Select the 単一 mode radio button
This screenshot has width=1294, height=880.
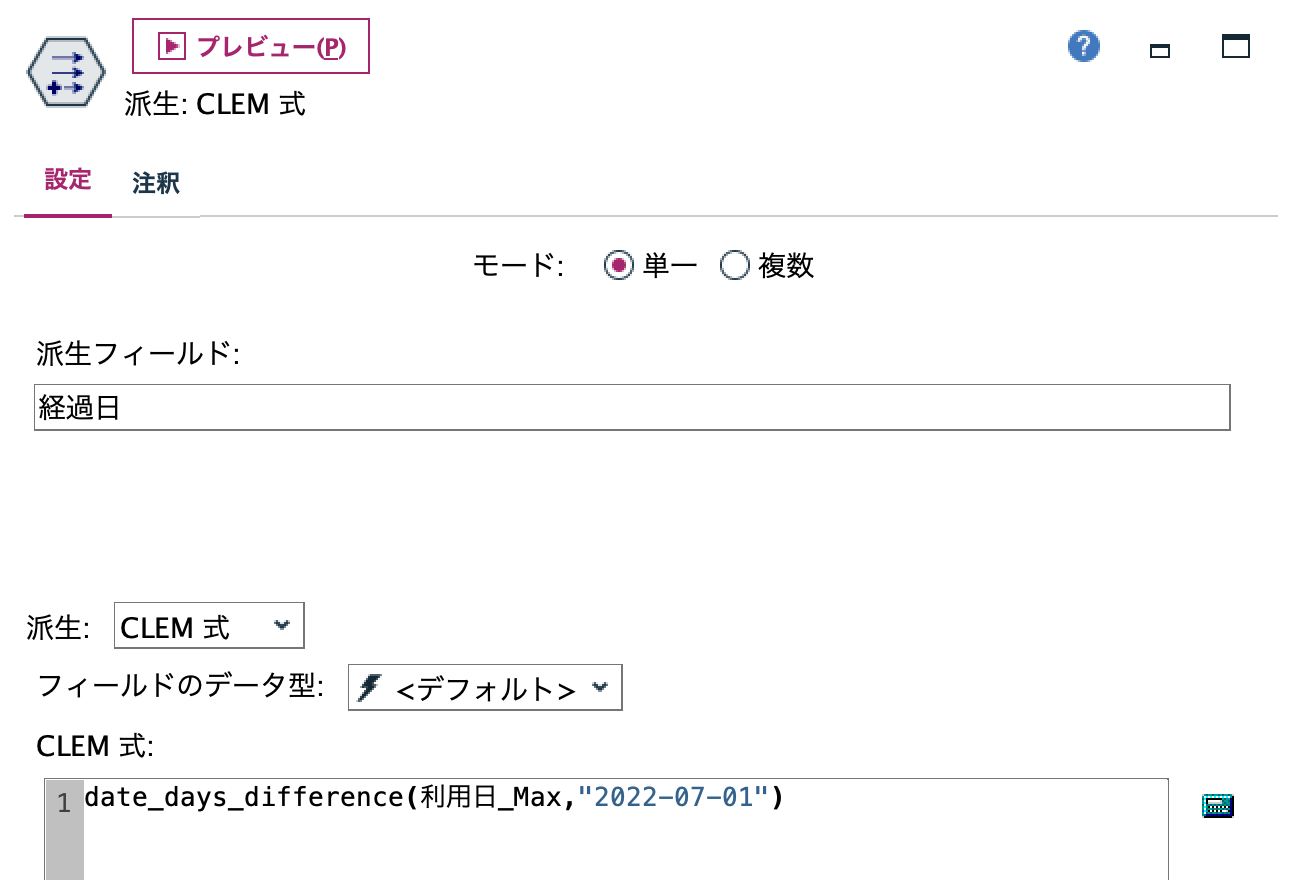pyautogui.click(x=618, y=266)
